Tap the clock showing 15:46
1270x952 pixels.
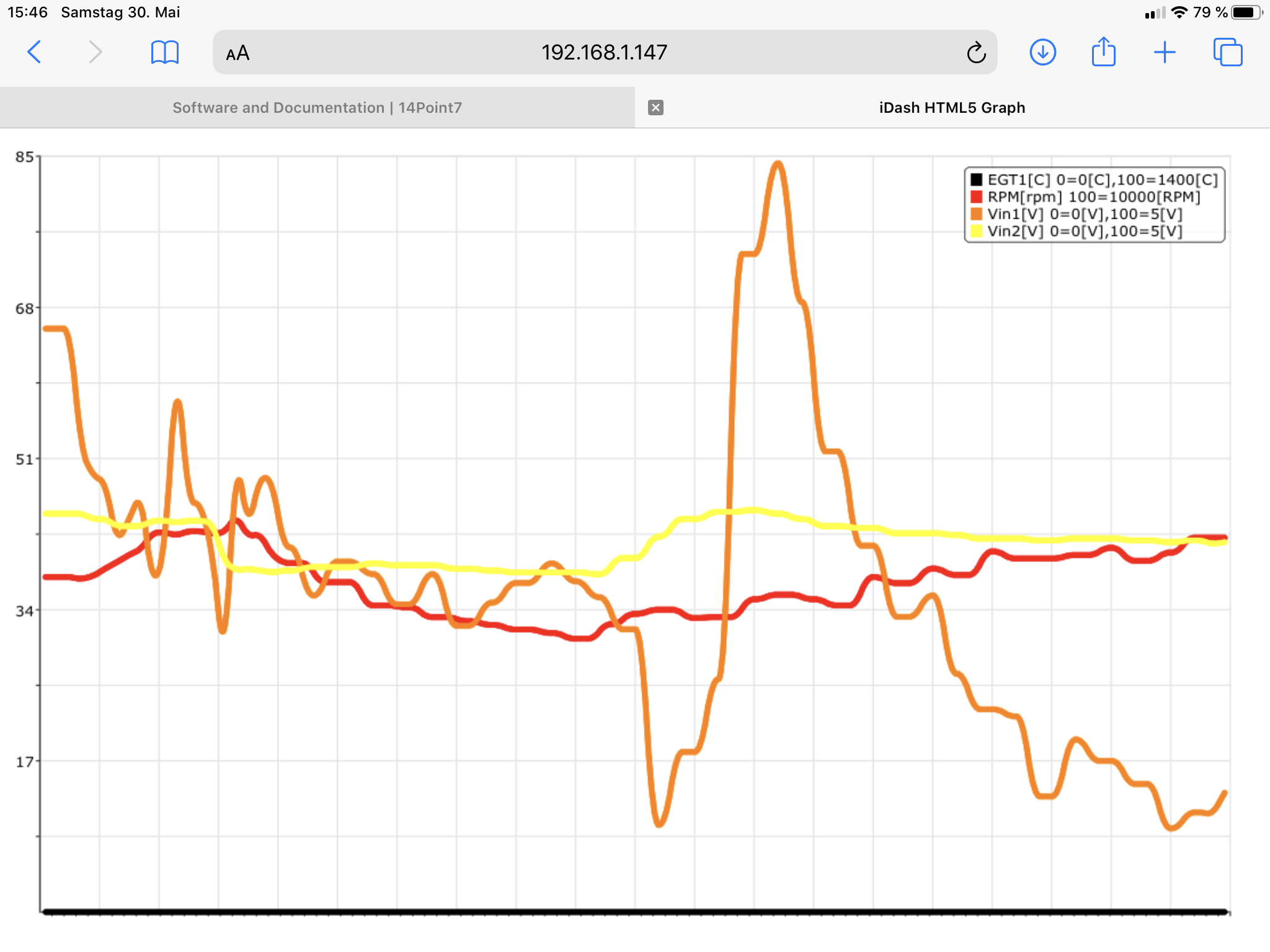pos(26,11)
